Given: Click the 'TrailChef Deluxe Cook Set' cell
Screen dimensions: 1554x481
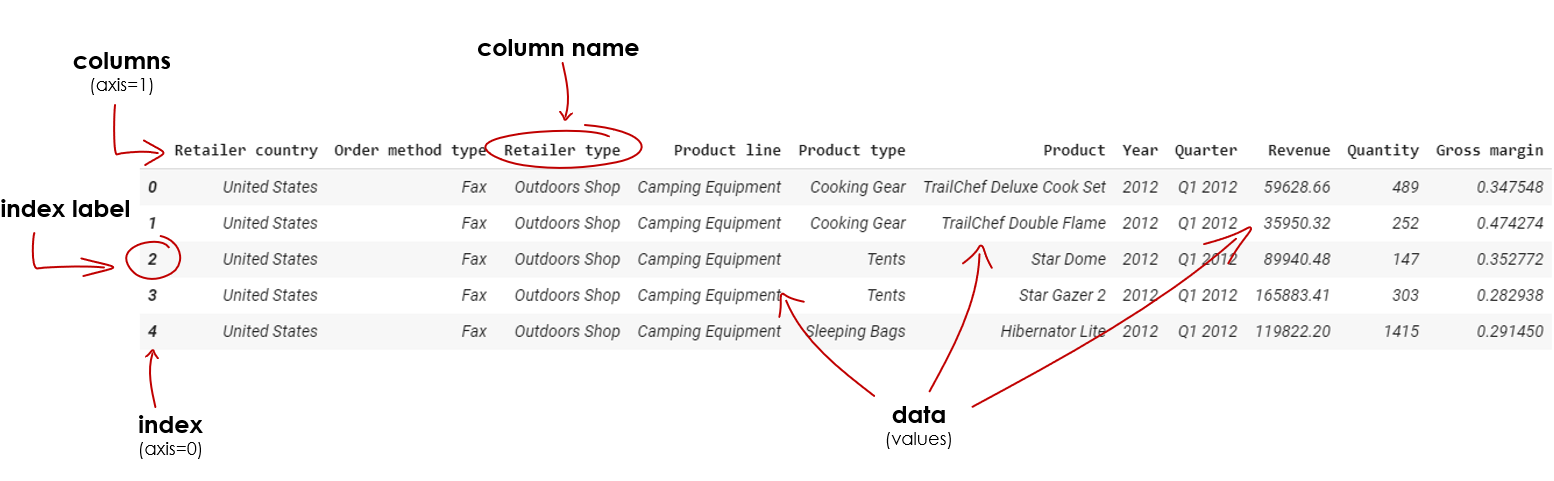Looking at the screenshot, I should [1014, 187].
